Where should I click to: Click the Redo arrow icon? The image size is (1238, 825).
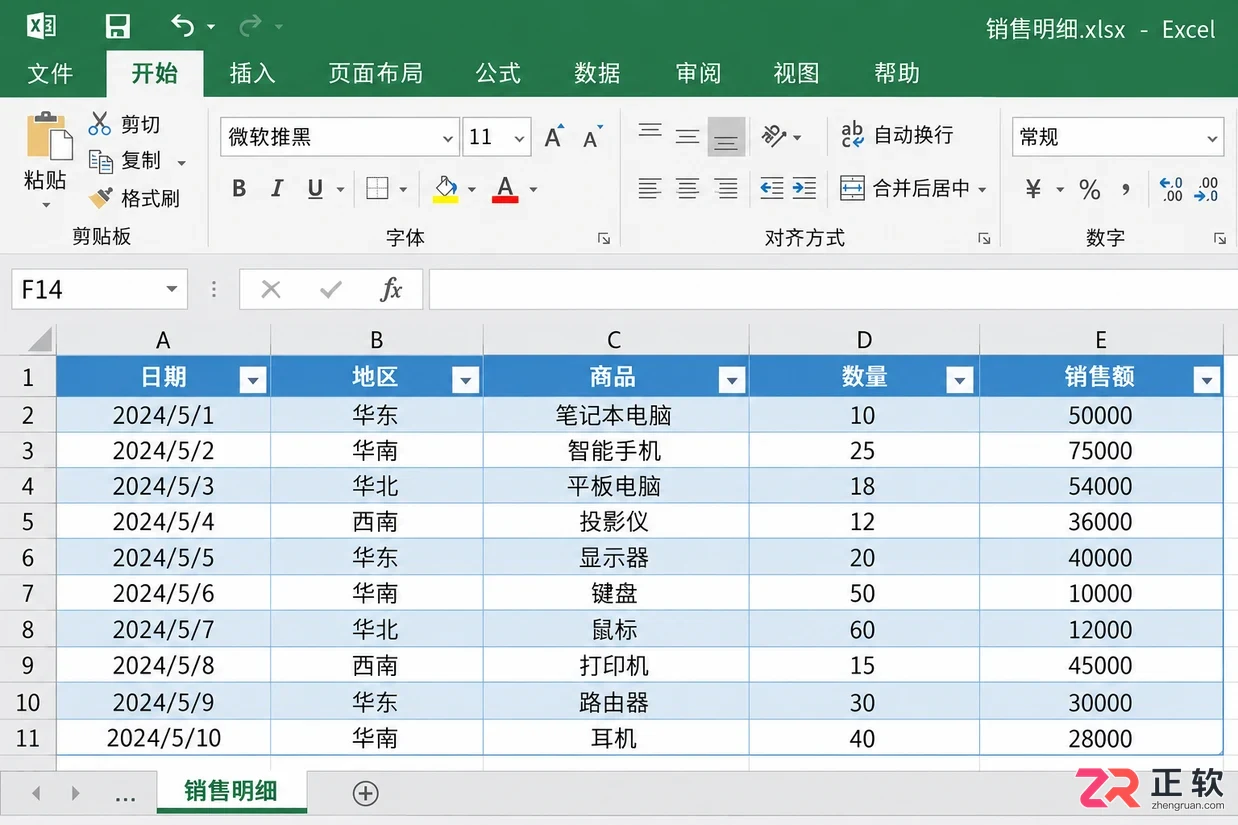[251, 26]
